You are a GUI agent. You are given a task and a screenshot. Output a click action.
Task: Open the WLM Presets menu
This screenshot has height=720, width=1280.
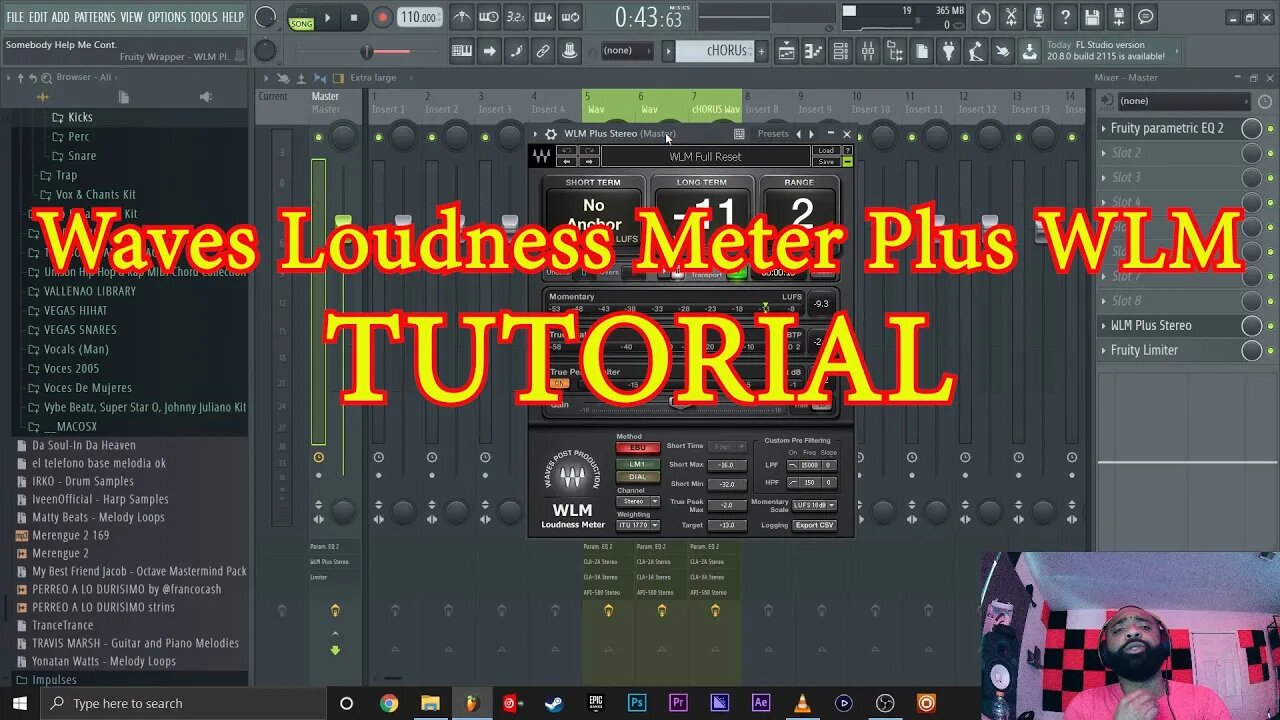[773, 134]
